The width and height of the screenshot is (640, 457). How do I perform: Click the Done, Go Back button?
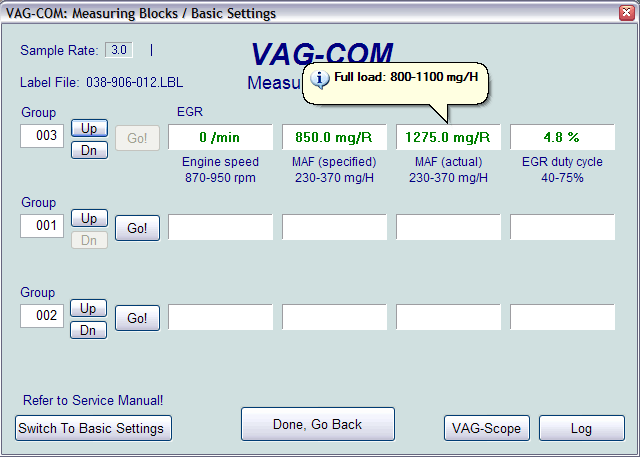point(318,424)
